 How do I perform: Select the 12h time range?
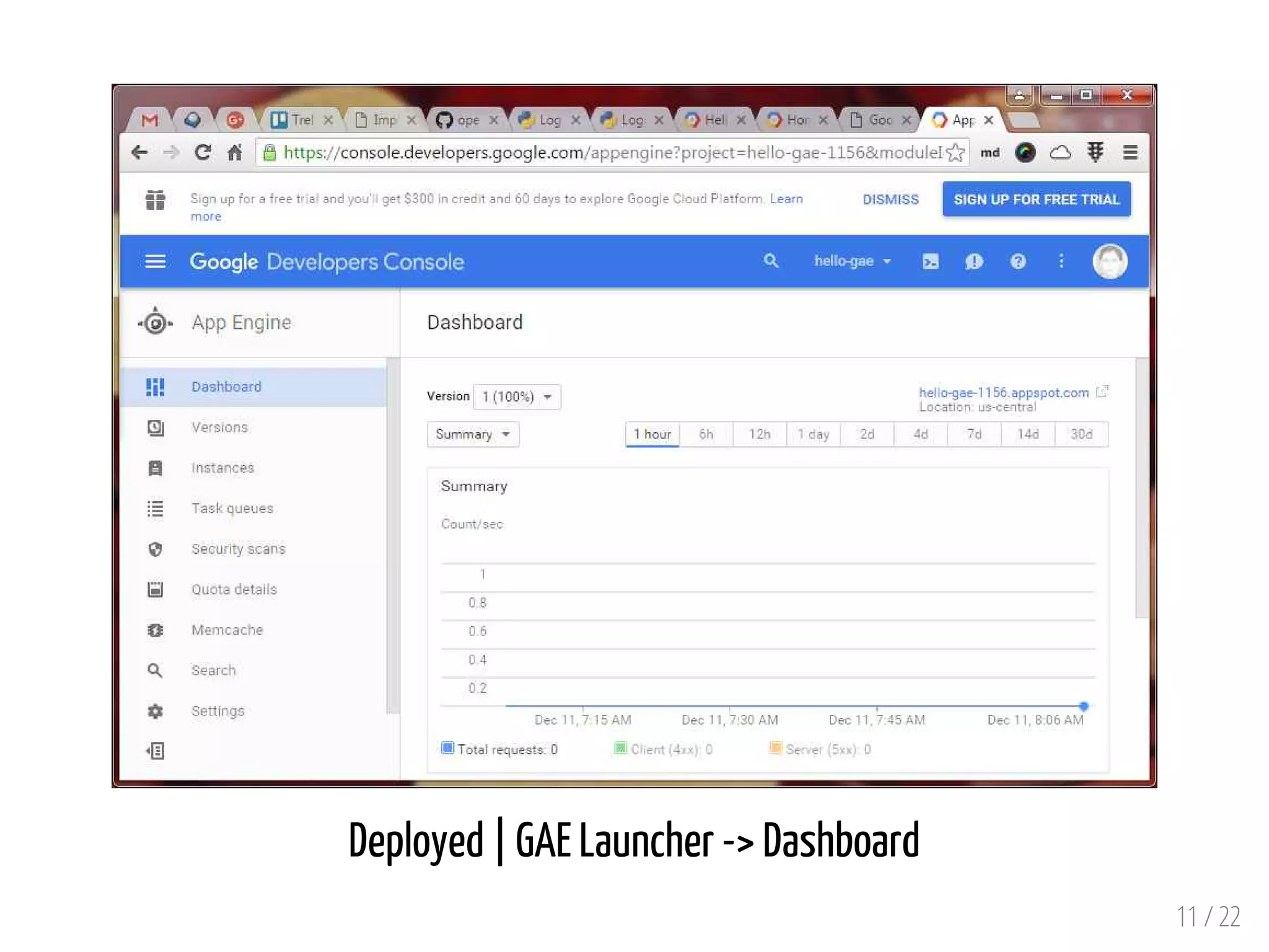point(760,434)
